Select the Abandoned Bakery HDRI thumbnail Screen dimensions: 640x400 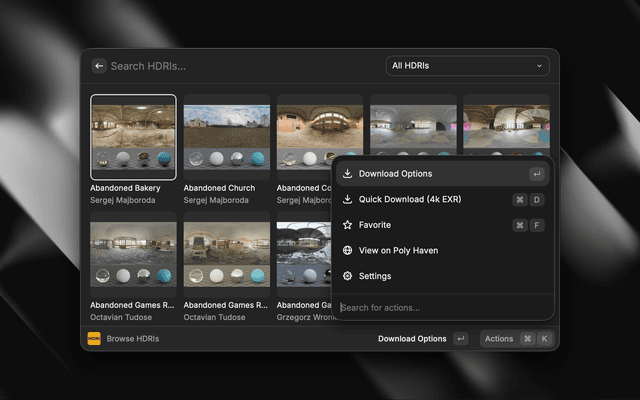point(133,137)
